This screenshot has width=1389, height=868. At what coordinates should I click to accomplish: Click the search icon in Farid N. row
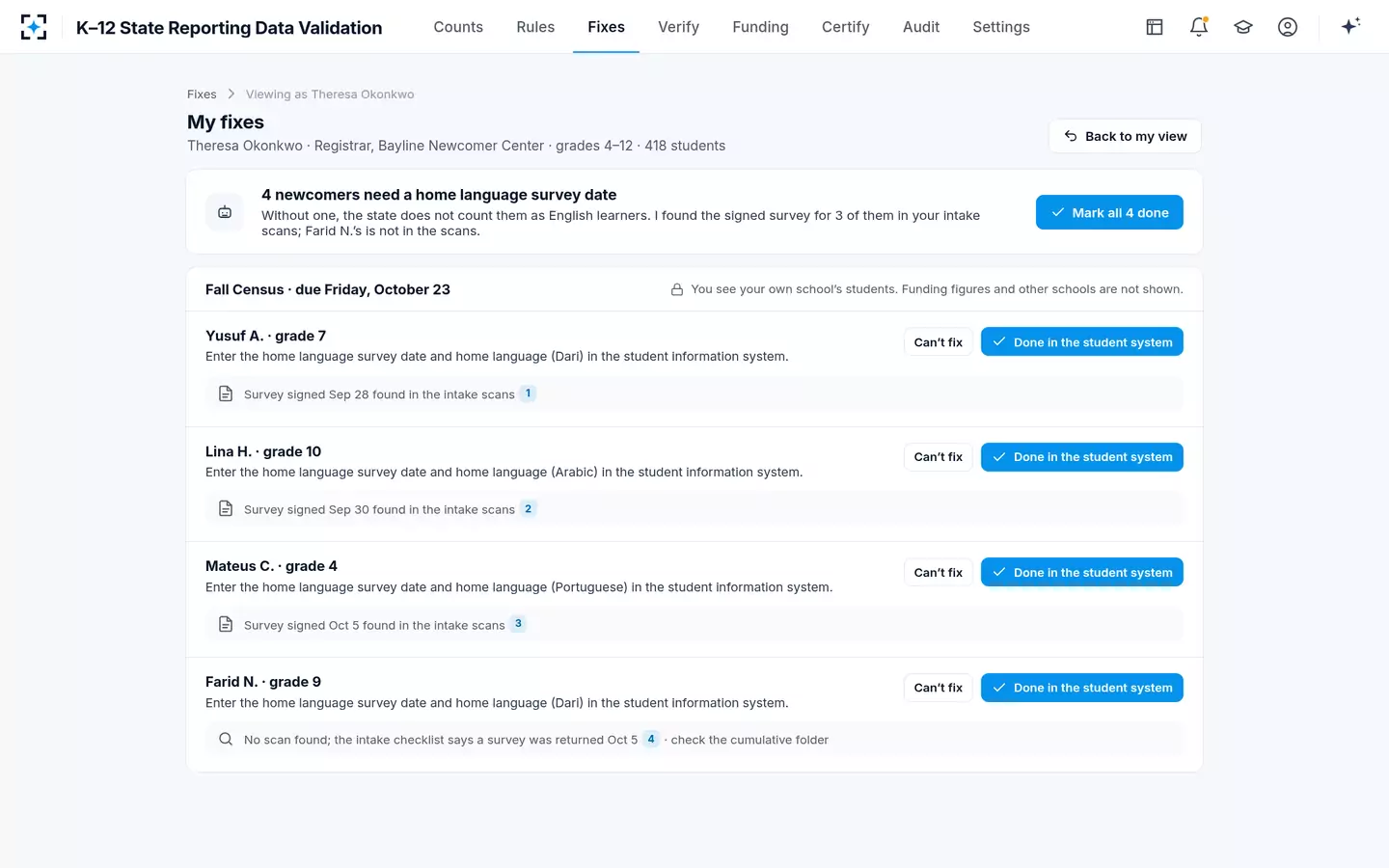point(226,739)
